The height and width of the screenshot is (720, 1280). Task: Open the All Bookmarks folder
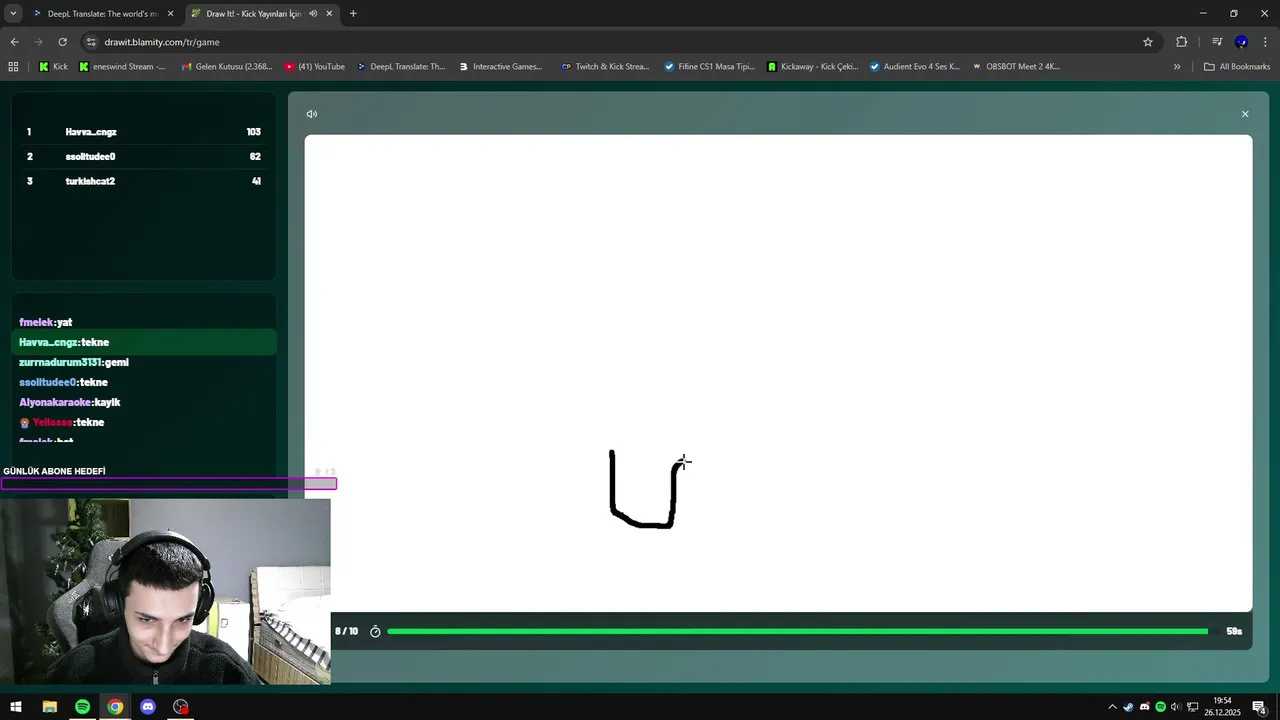click(x=1237, y=67)
